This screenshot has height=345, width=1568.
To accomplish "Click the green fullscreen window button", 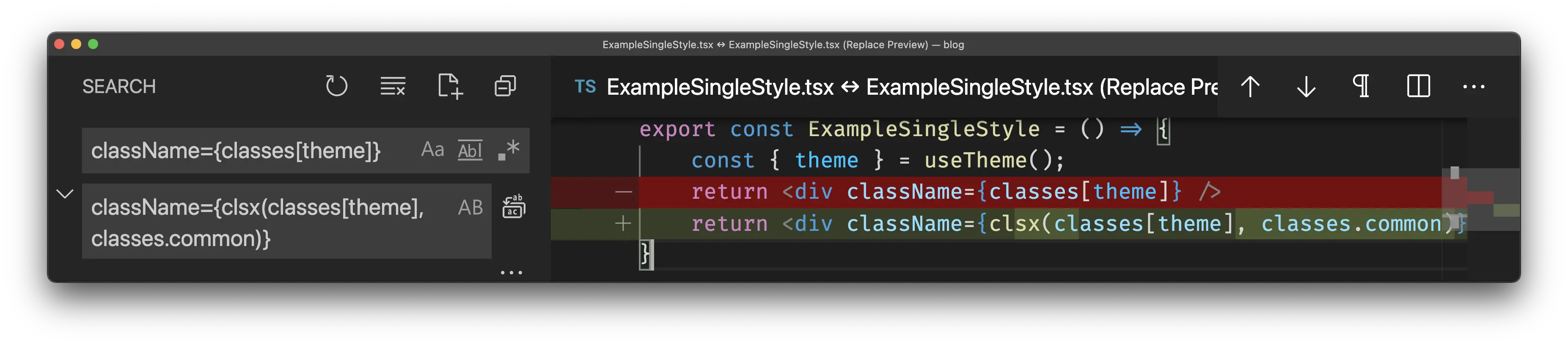I will point(93,44).
